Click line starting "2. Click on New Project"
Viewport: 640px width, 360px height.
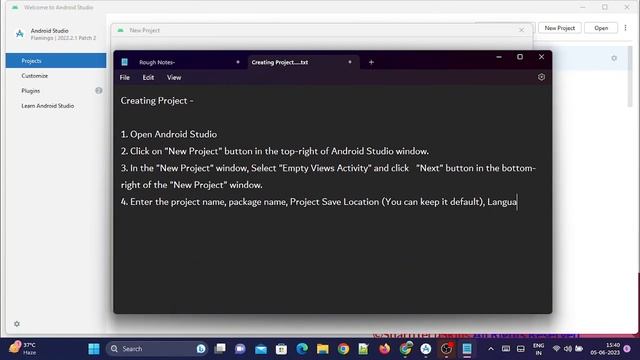[x=275, y=151]
